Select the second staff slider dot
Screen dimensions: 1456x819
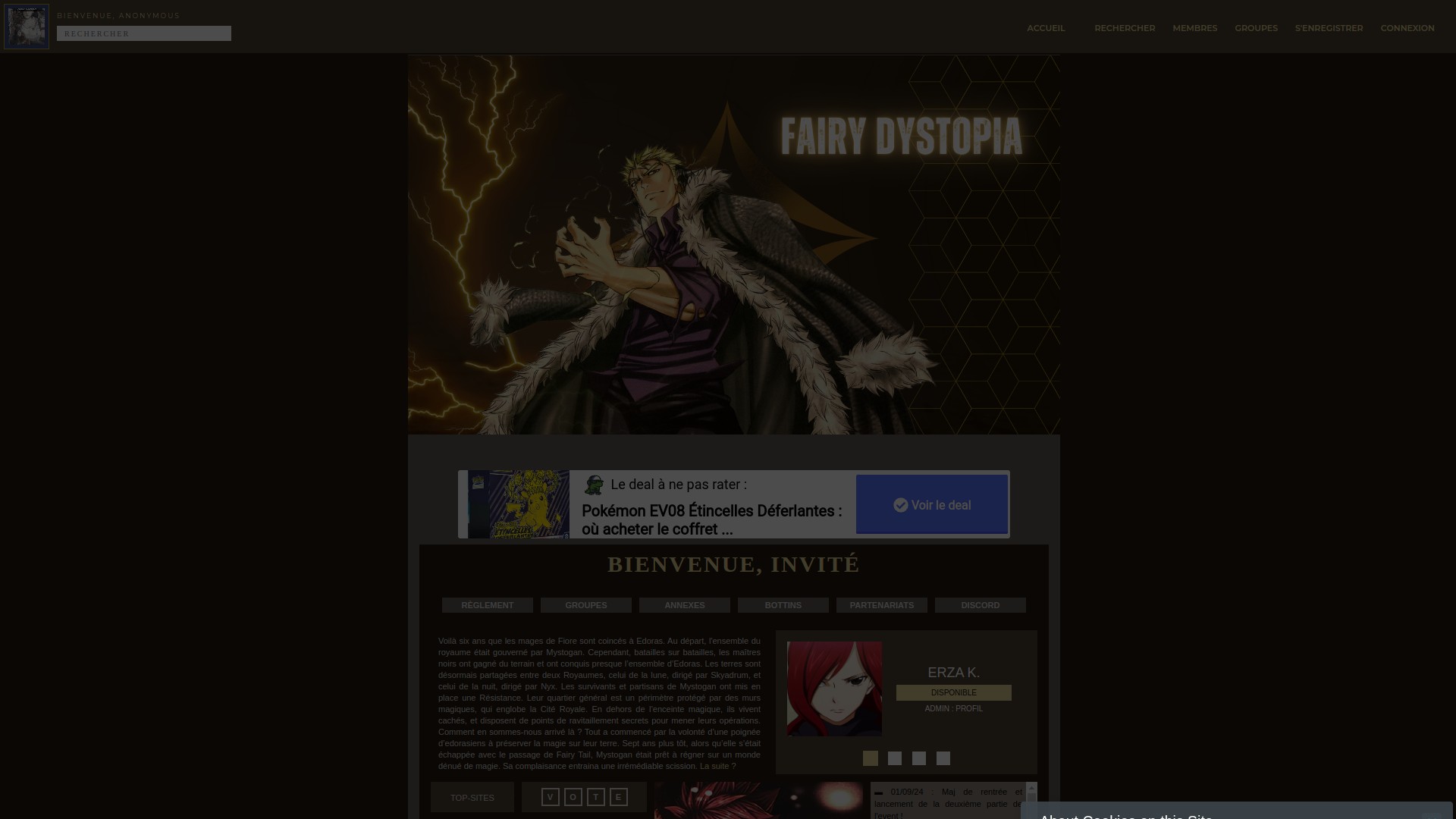895,758
